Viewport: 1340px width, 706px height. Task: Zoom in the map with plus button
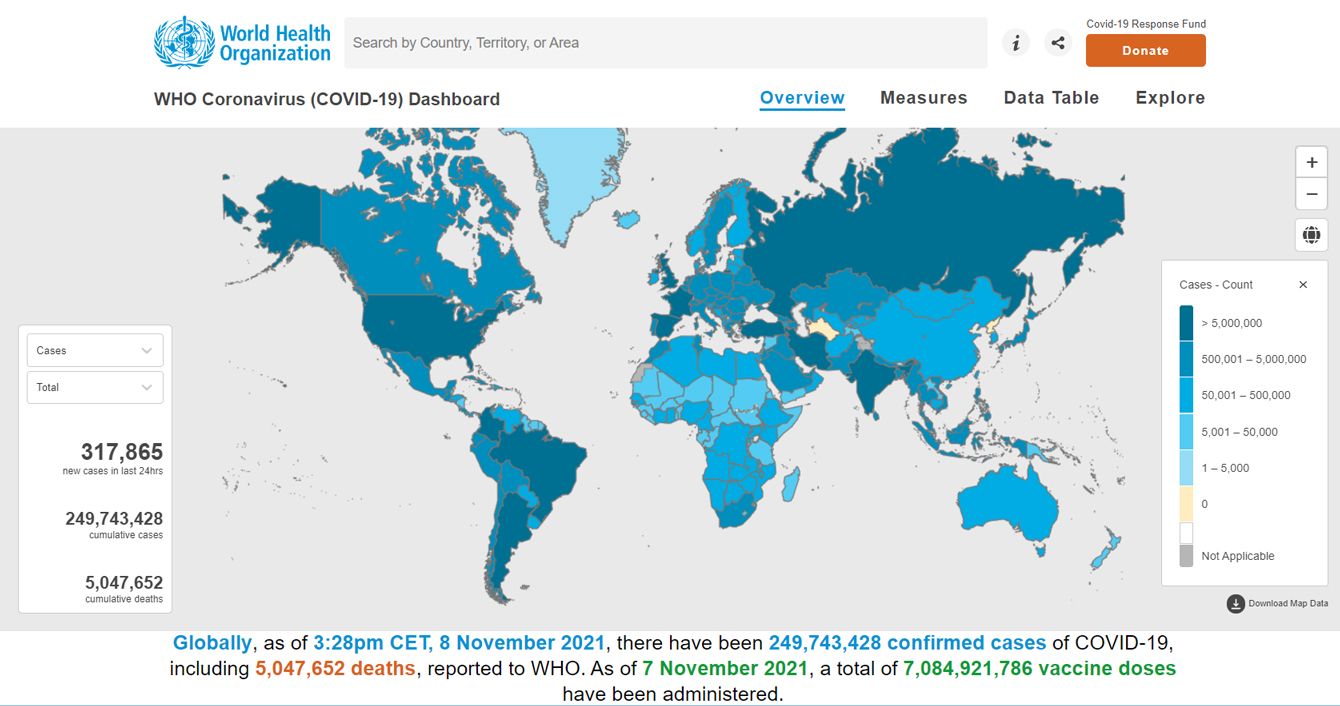1311,162
